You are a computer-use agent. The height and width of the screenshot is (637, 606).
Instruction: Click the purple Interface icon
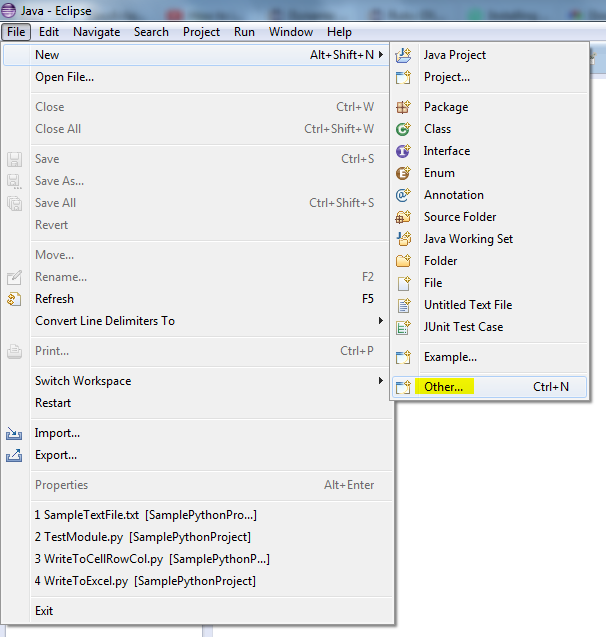[x=403, y=151]
